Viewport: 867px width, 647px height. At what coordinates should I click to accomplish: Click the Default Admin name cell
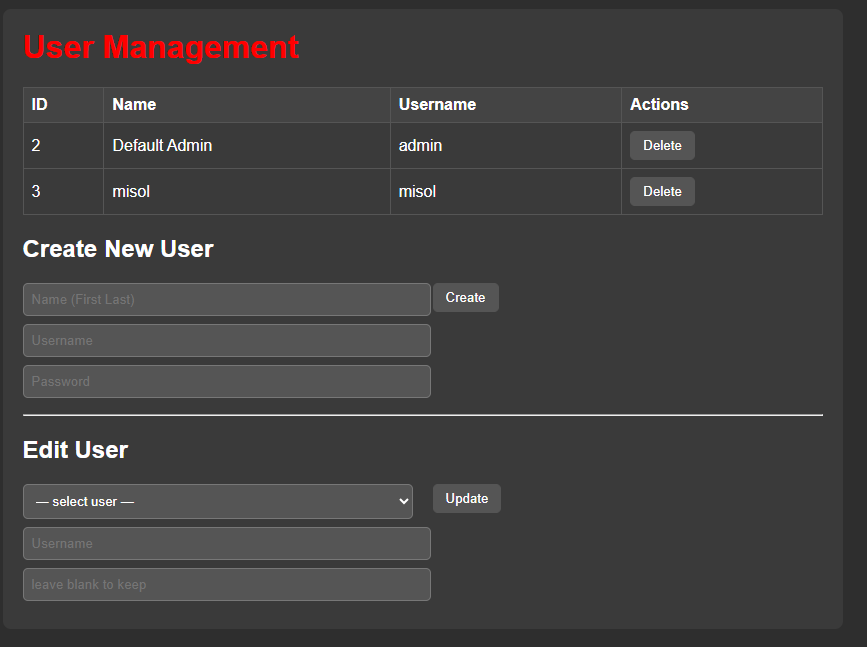coord(162,146)
